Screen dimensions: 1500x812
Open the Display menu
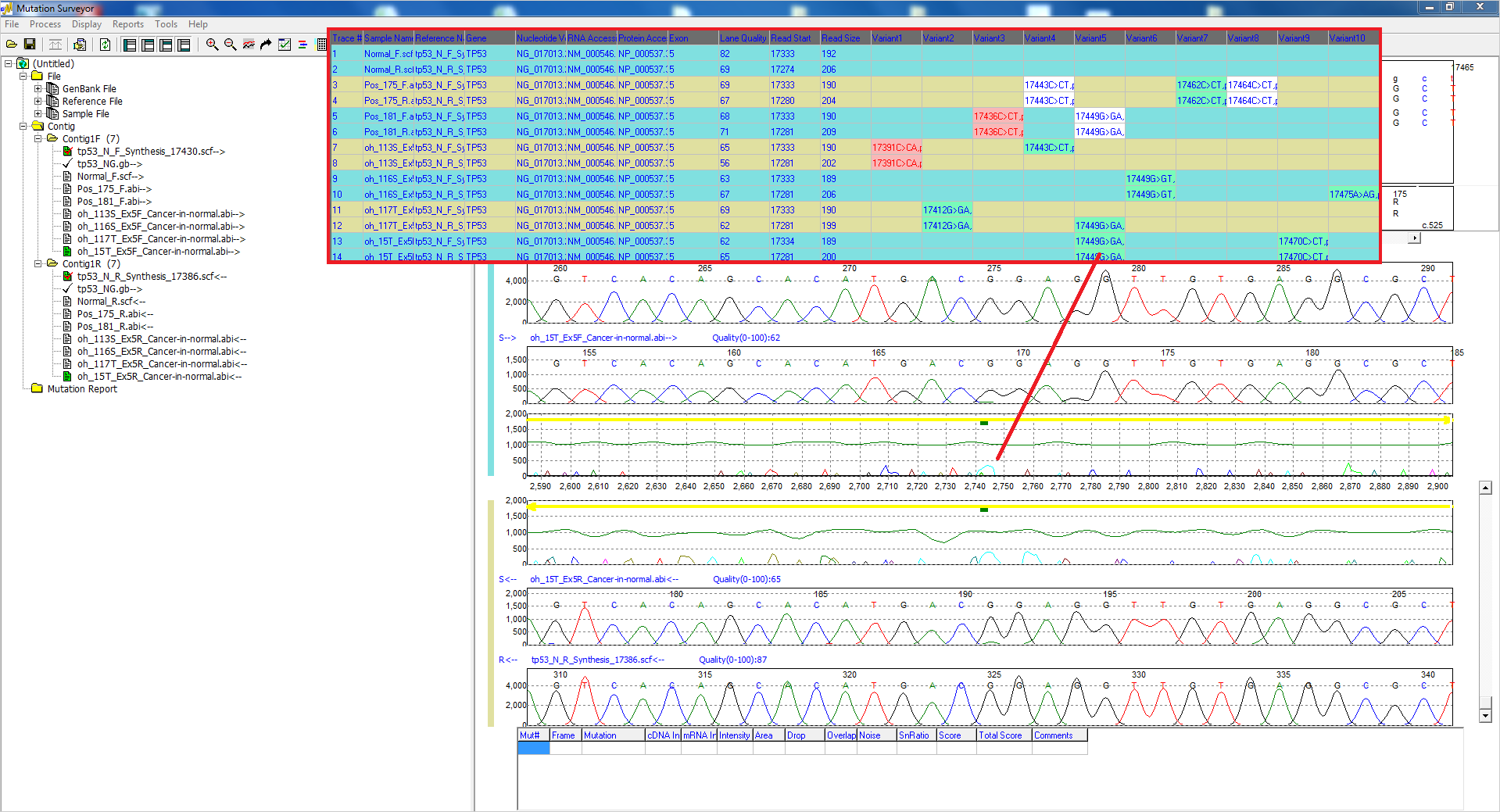coord(87,24)
